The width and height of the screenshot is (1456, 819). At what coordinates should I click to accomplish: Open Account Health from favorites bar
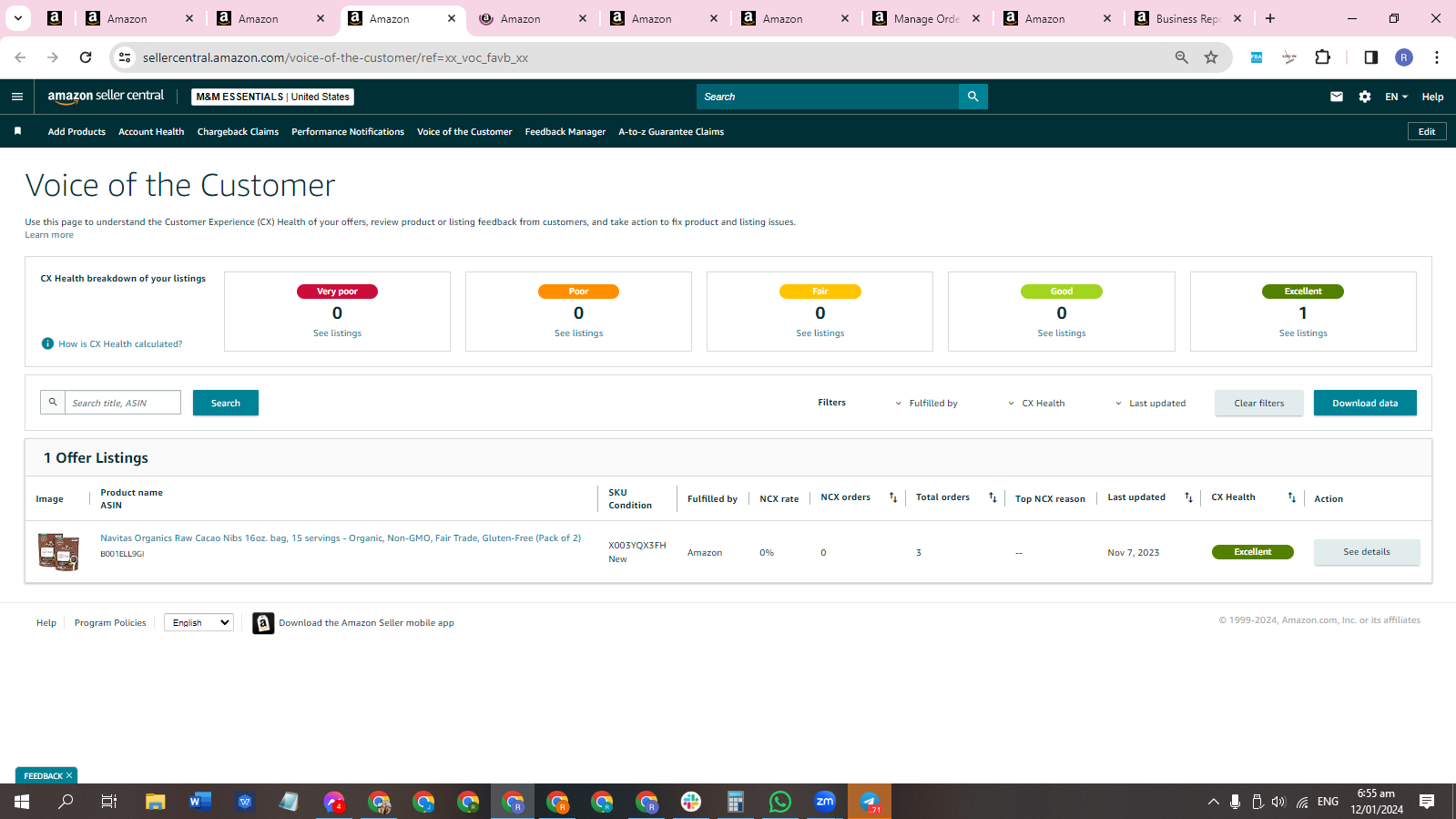point(151,132)
